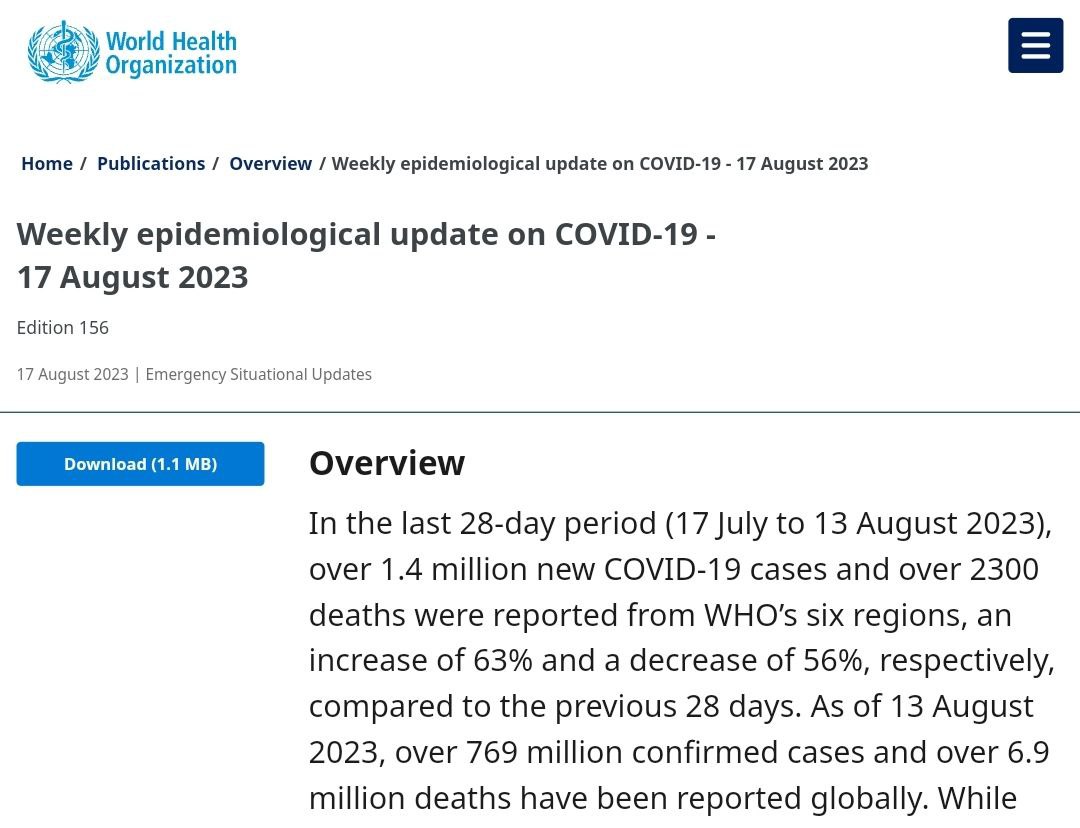Open the hamburger navigation menu
Viewport: 1080px width, 828px height.
[1035, 45]
